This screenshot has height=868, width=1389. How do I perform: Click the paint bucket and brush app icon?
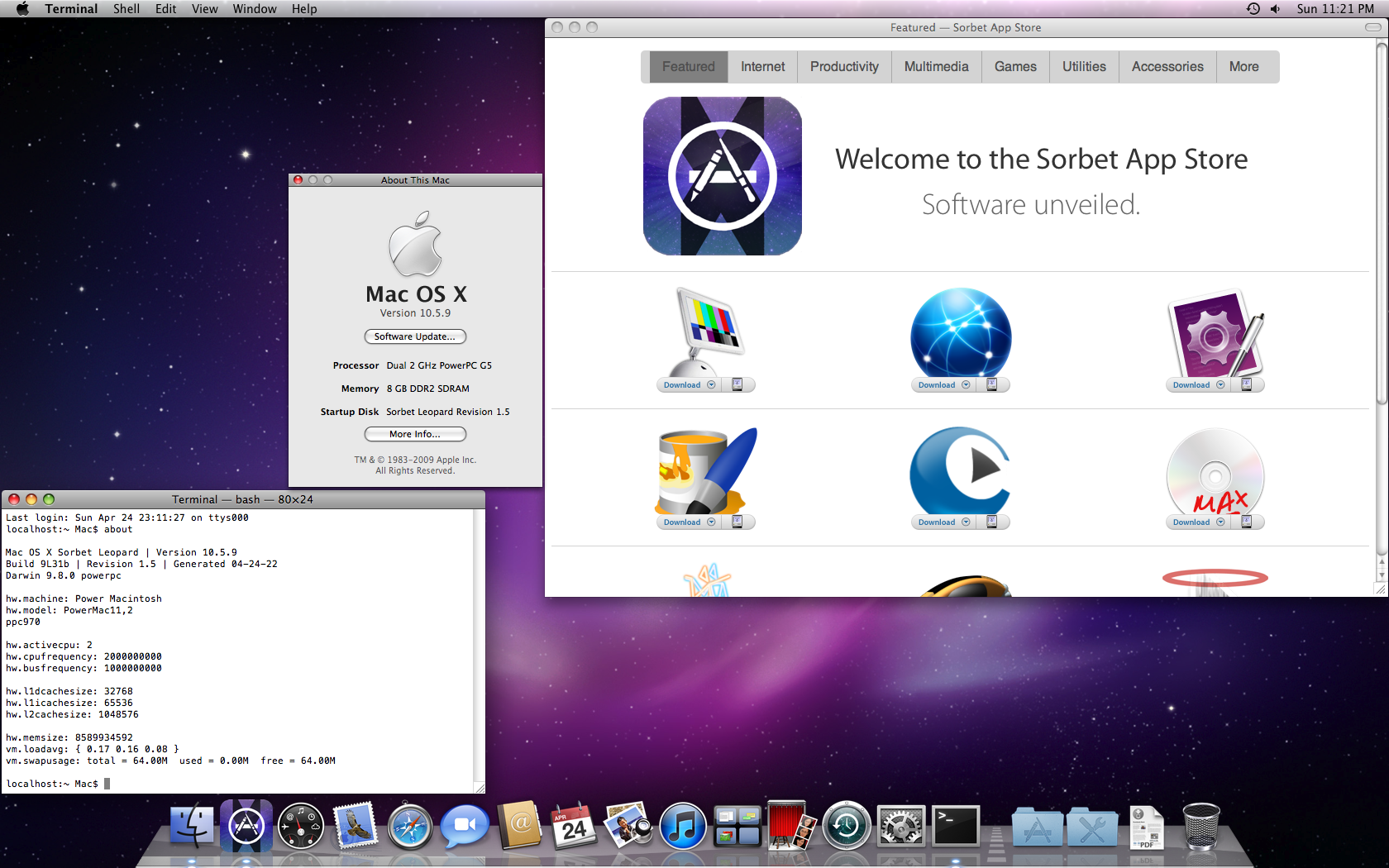pos(707,470)
